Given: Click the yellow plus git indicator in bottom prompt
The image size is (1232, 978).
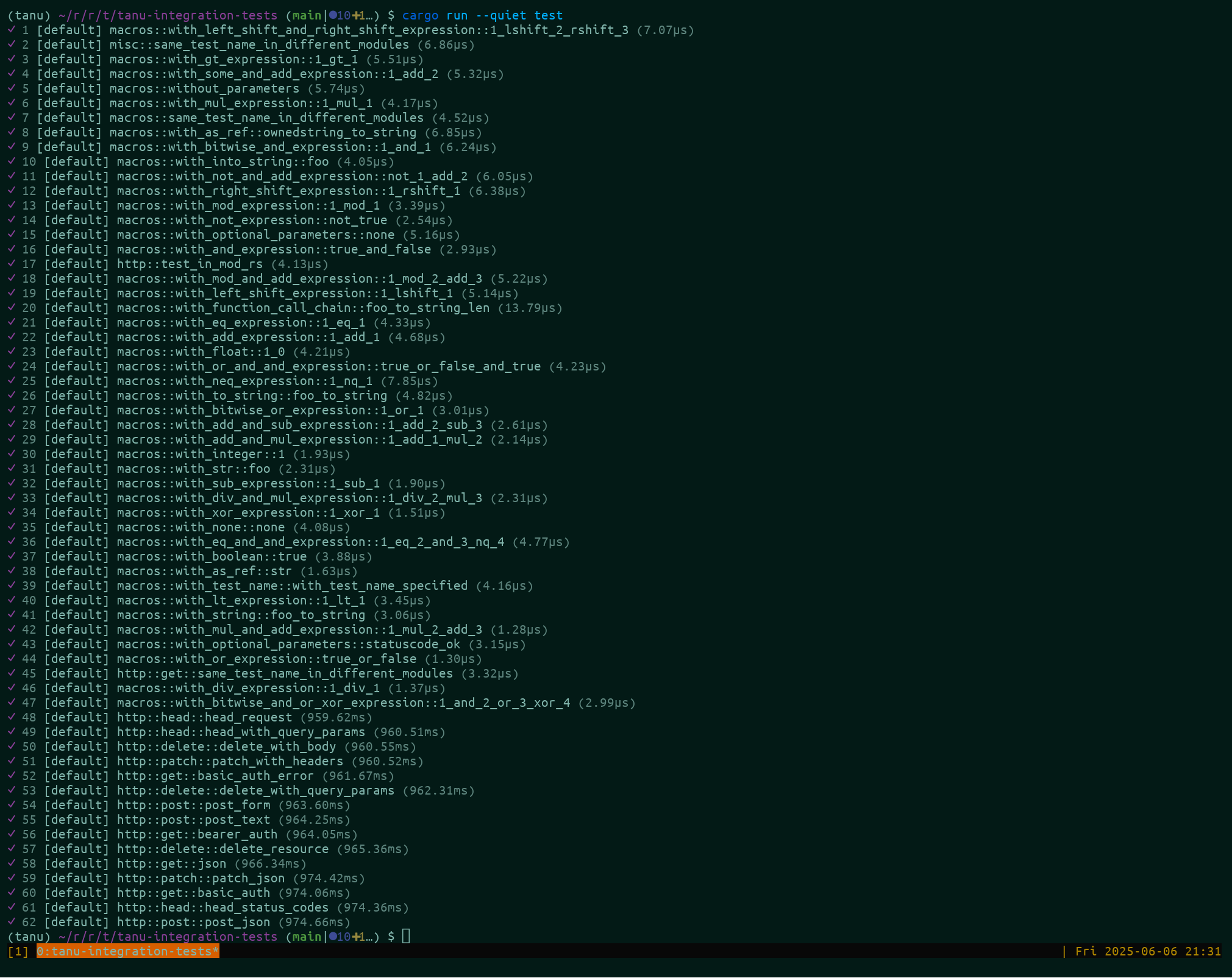Looking at the screenshot, I should (x=356, y=937).
